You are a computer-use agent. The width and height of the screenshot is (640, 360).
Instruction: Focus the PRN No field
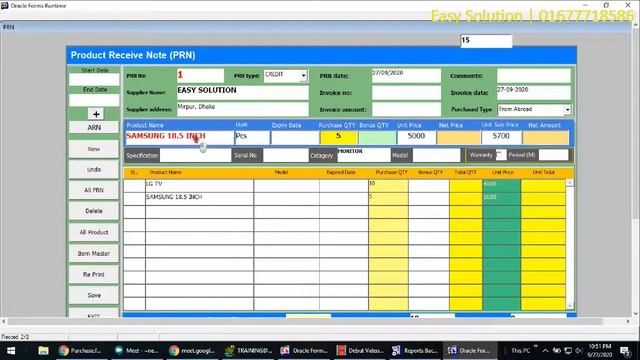[x=200, y=76]
